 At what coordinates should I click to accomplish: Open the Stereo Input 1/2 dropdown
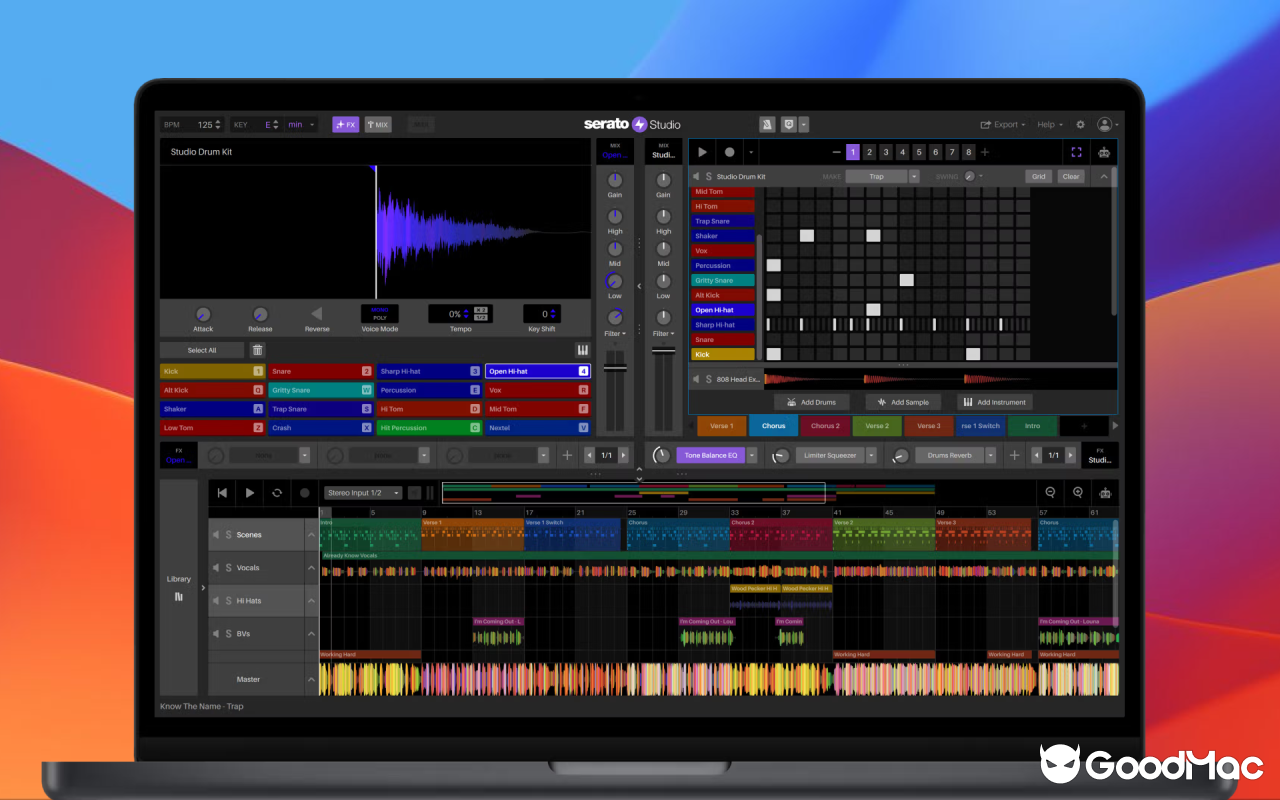[x=362, y=492]
